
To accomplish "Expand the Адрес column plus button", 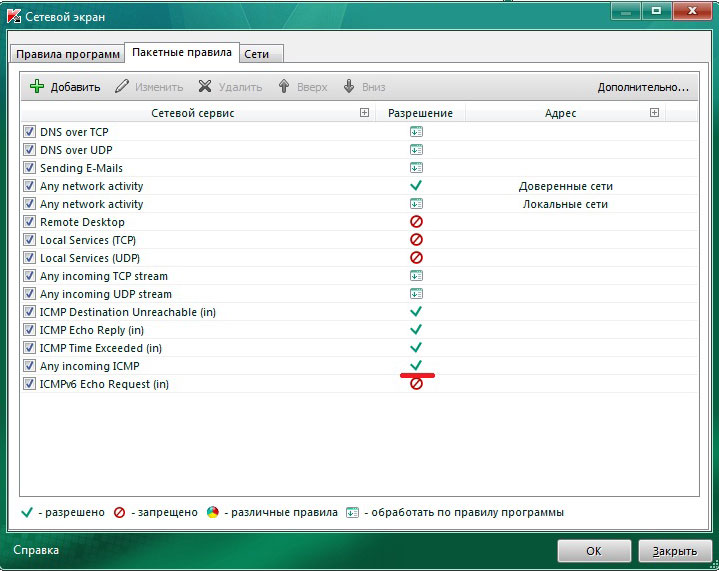I will click(x=654, y=113).
